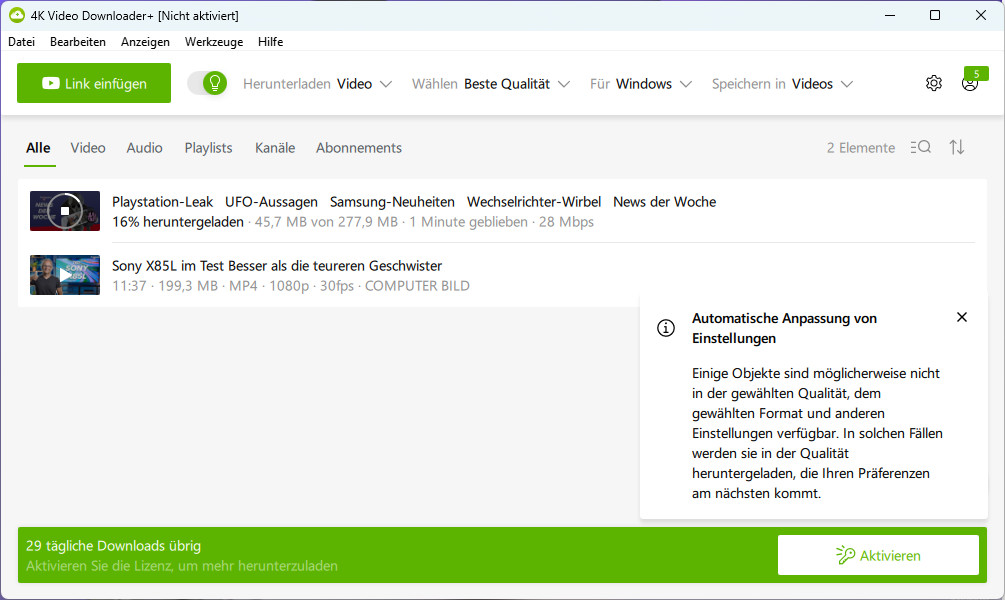This screenshot has height=600, width=1005.
Task: Click the info icon in the notification
Action: coord(666,328)
